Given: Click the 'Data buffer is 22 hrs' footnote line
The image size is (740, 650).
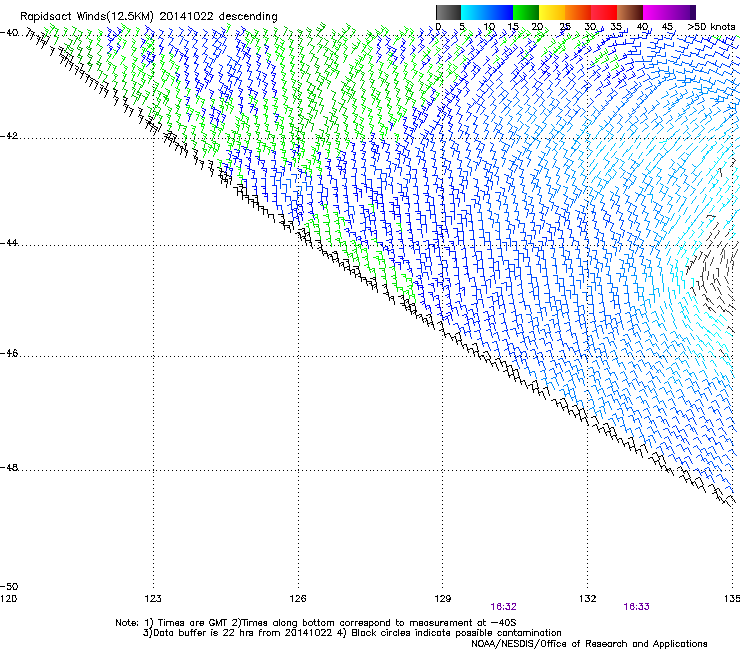Looking at the screenshot, I should pos(352,633).
